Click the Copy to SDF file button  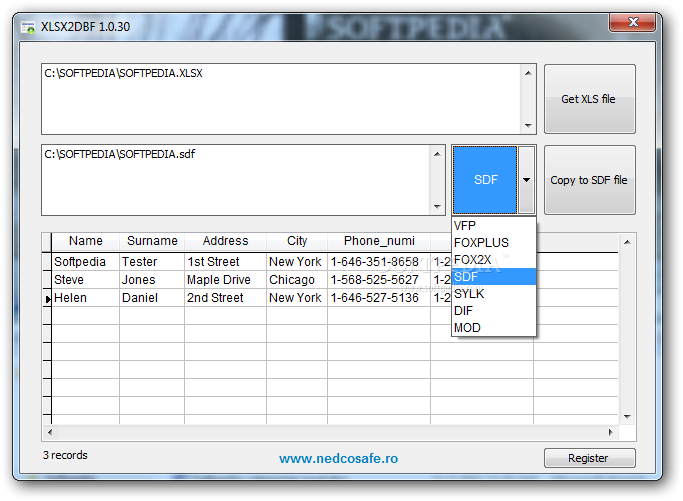(x=589, y=179)
